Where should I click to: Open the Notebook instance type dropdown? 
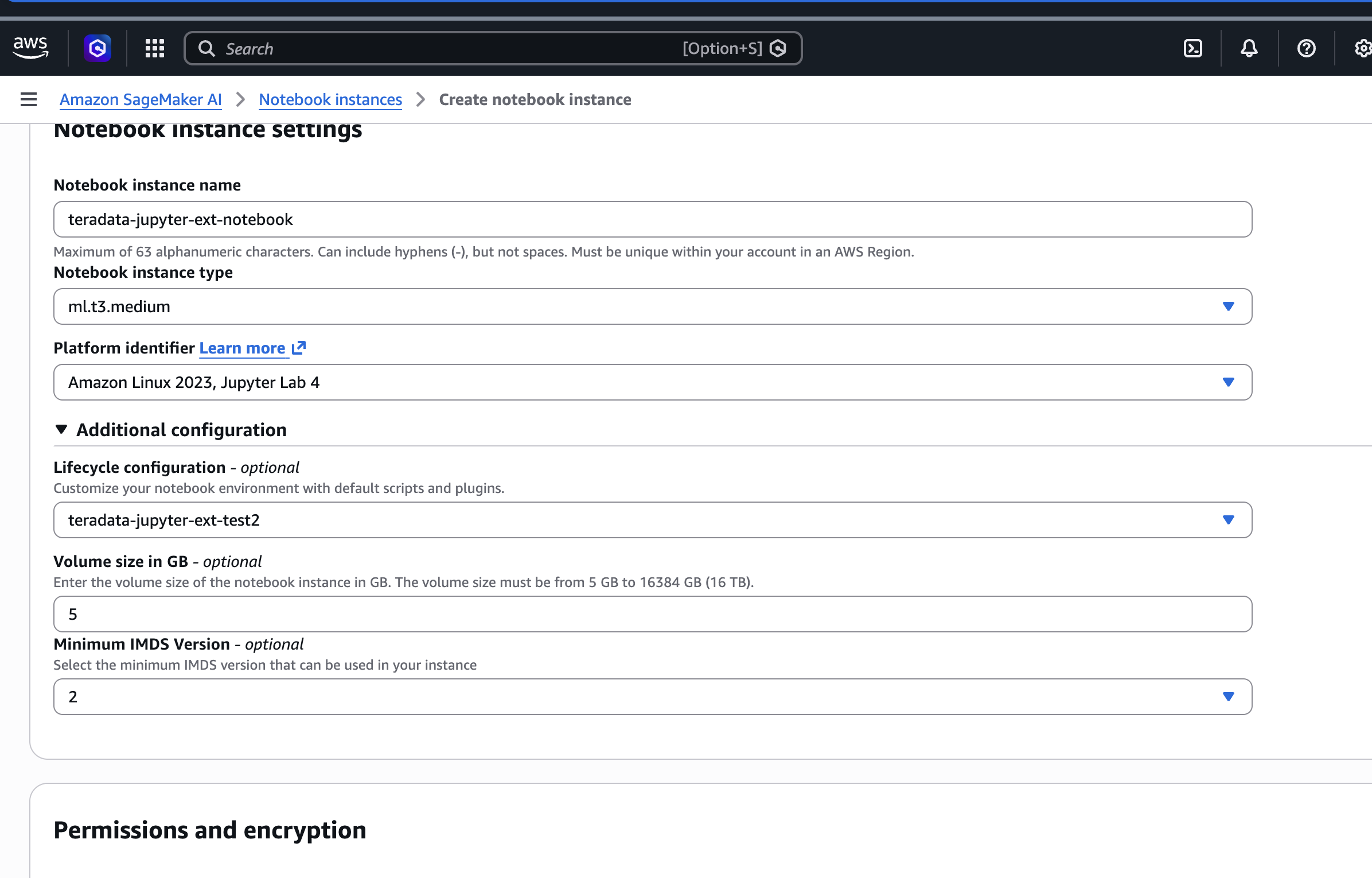653,306
